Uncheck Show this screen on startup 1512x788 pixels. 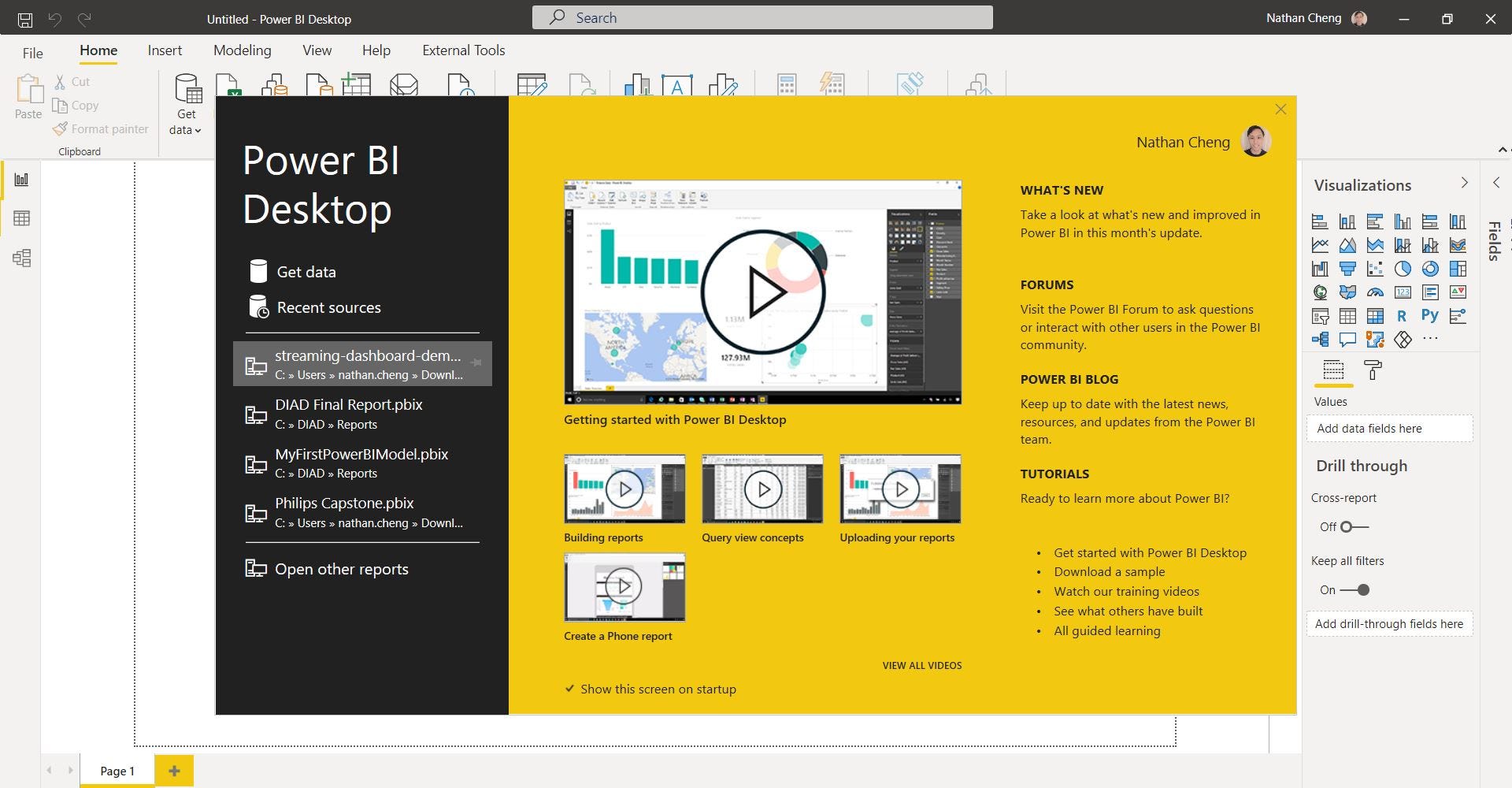point(570,689)
